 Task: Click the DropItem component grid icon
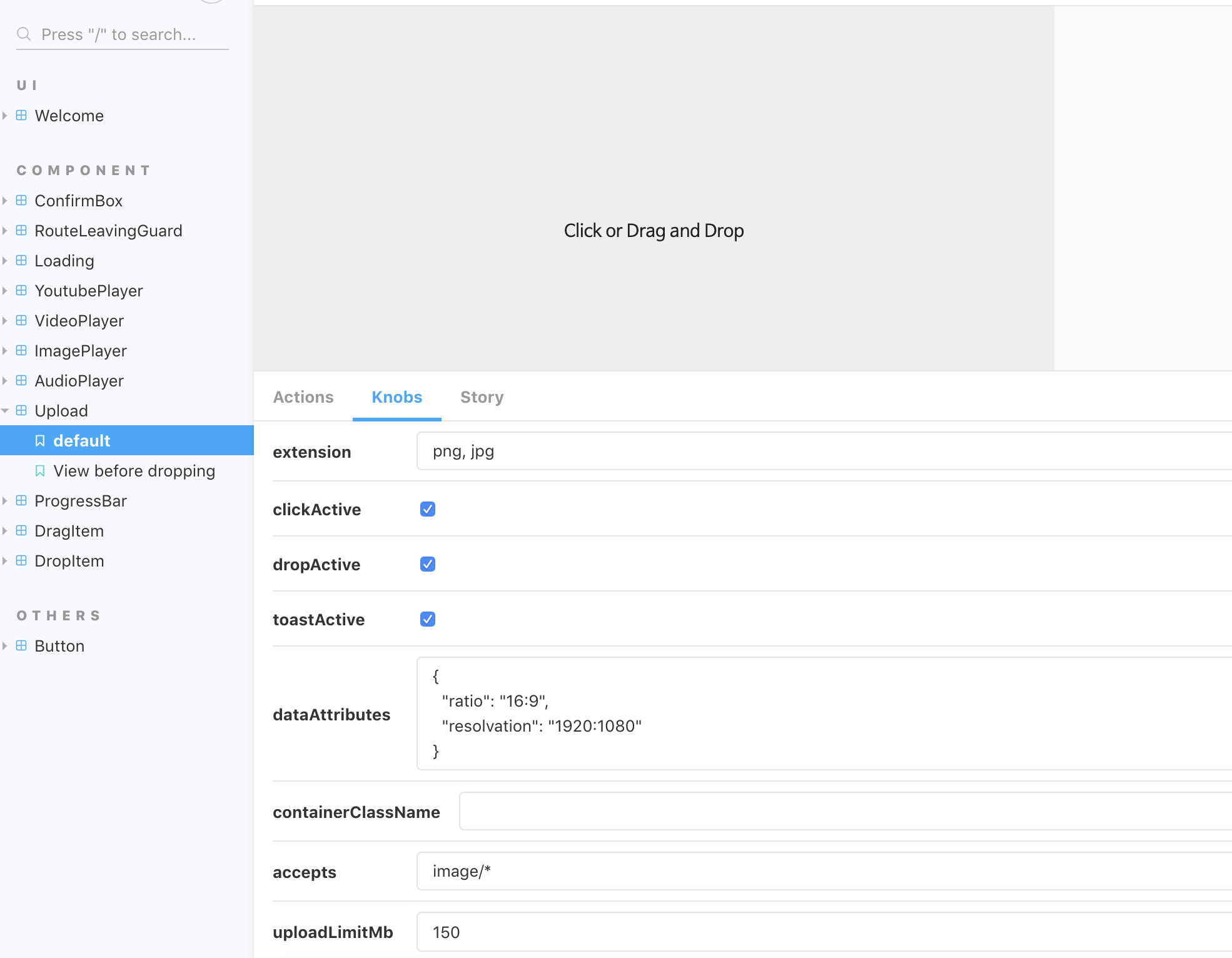click(x=21, y=560)
